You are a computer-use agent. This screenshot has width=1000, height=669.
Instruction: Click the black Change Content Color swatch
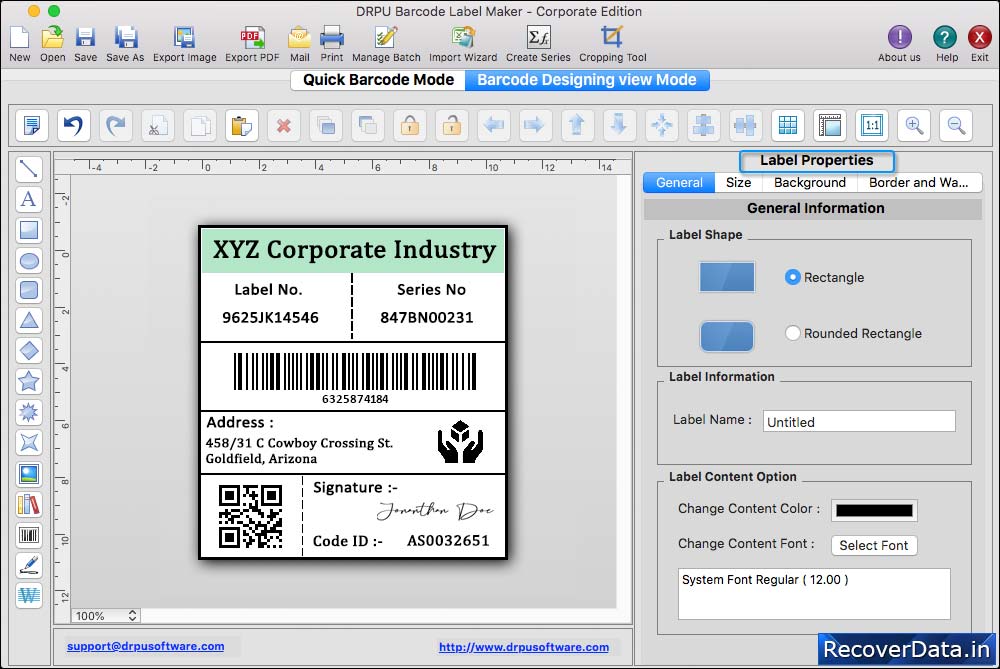[x=874, y=510]
